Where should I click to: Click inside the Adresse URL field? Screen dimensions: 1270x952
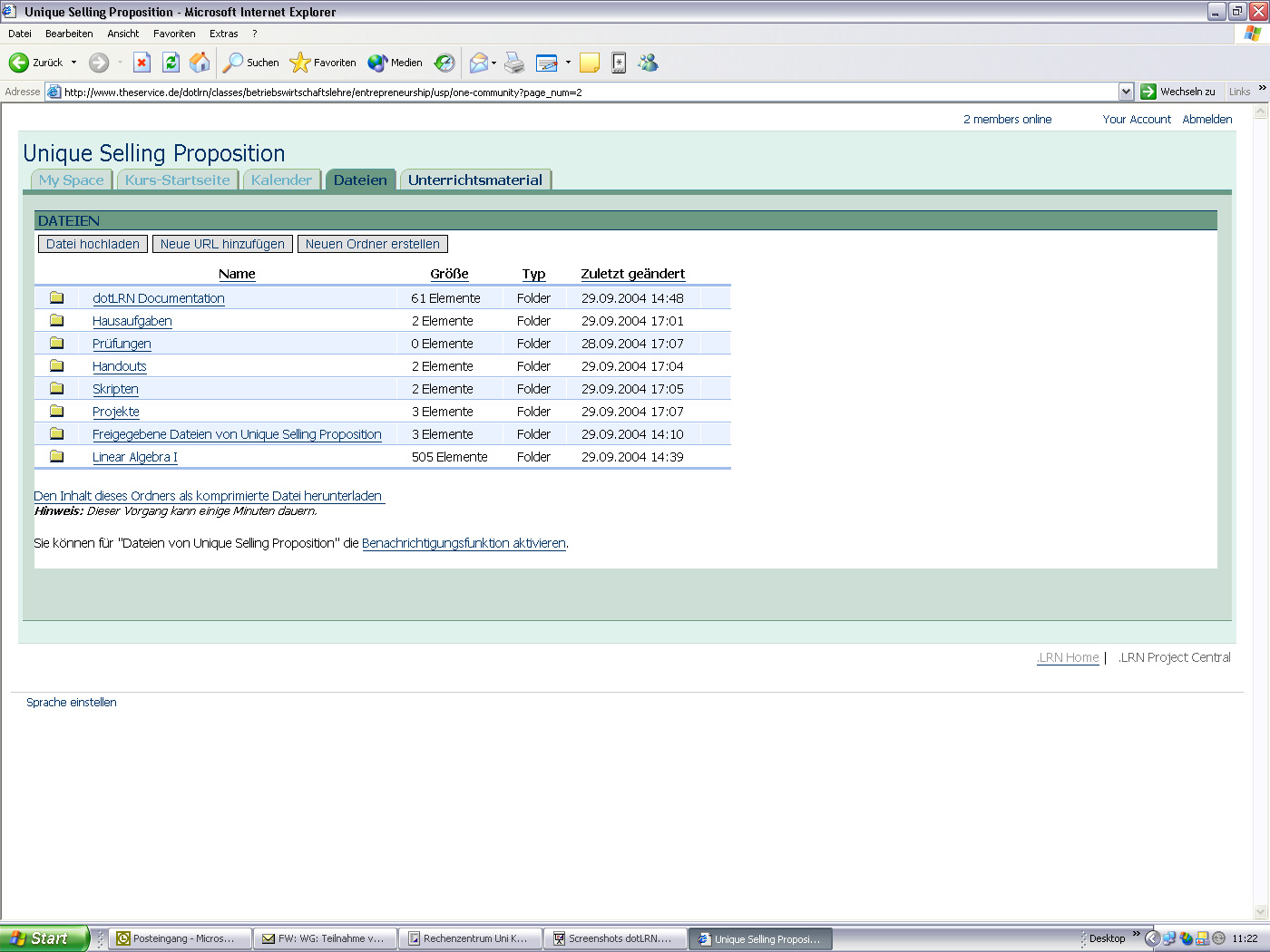544,92
